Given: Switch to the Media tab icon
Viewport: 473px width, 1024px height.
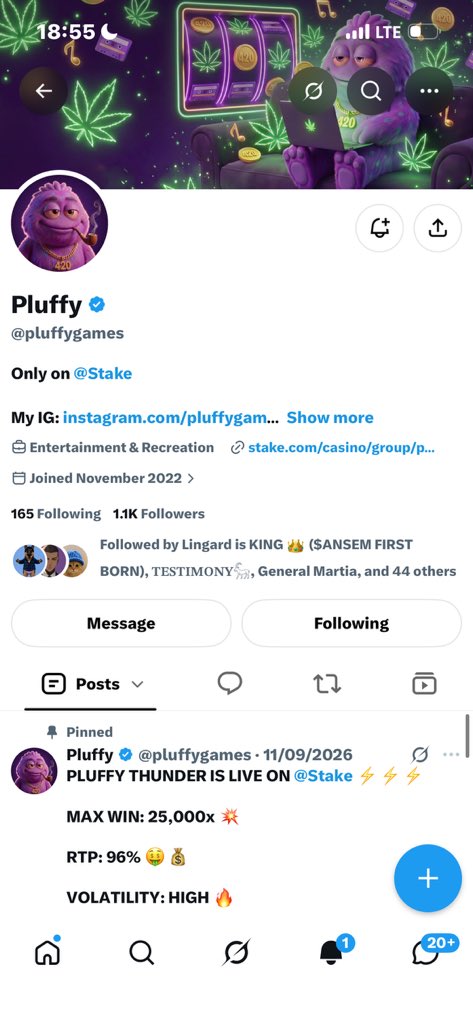Looking at the screenshot, I should pyautogui.click(x=425, y=684).
